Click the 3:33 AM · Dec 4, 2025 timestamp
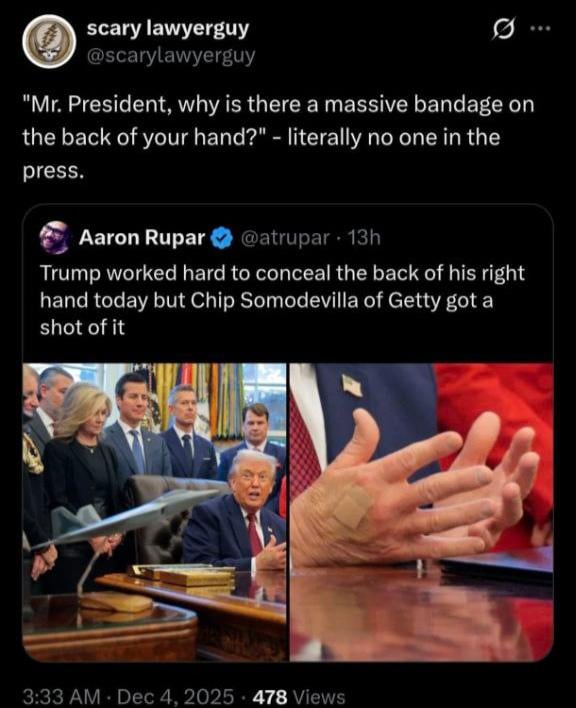Screen dimensions: 576x708 [x=128, y=696]
